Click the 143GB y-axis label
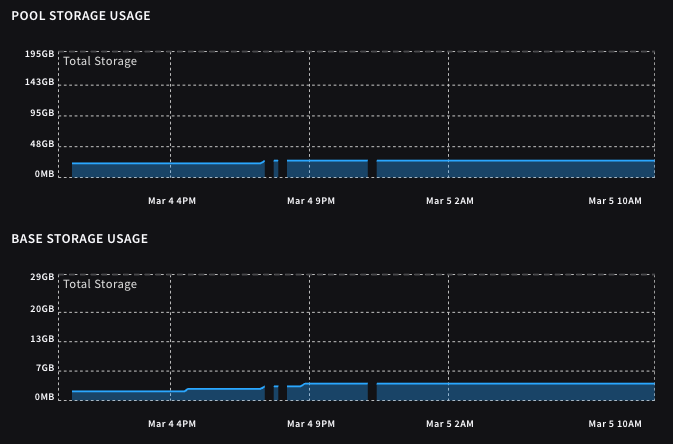673x444 pixels. [x=40, y=84]
